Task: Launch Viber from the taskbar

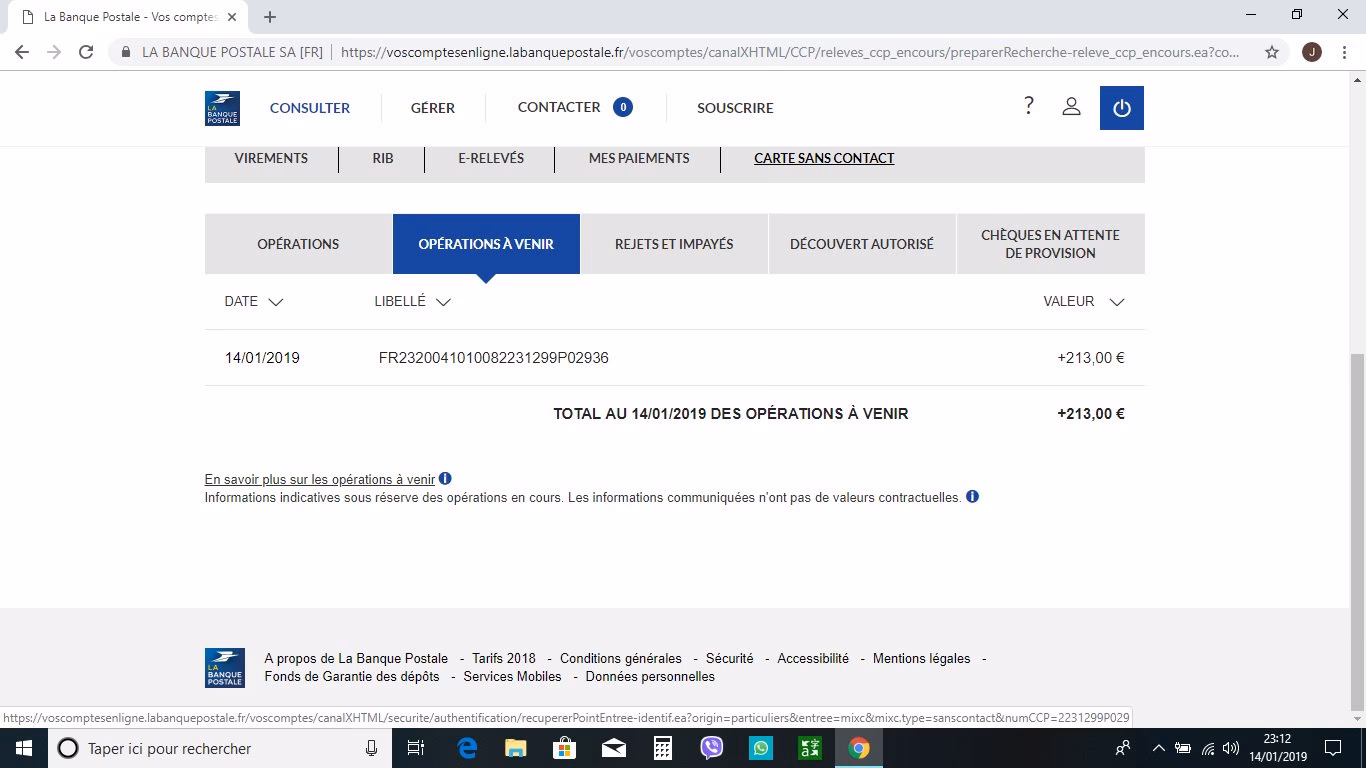Action: [711, 747]
